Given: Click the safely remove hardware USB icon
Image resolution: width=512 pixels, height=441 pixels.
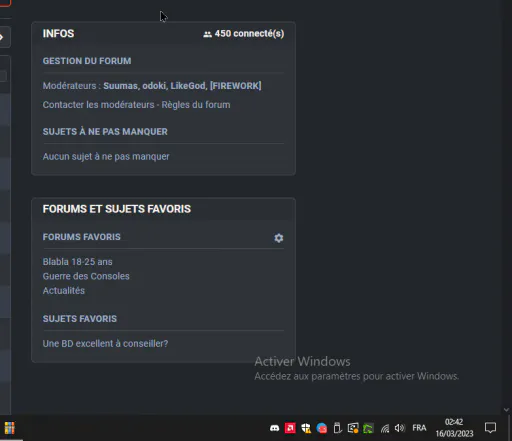Looking at the screenshot, I should click(337, 428).
